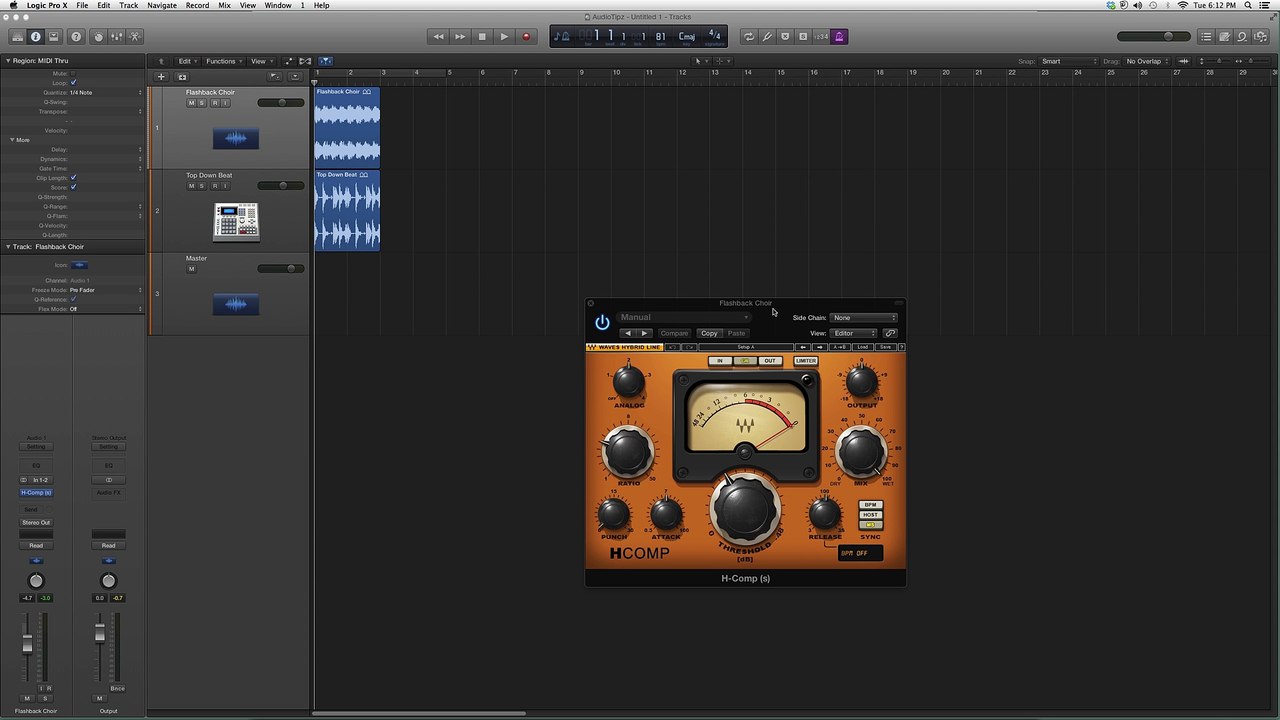Open the Navigate menu

point(162,5)
